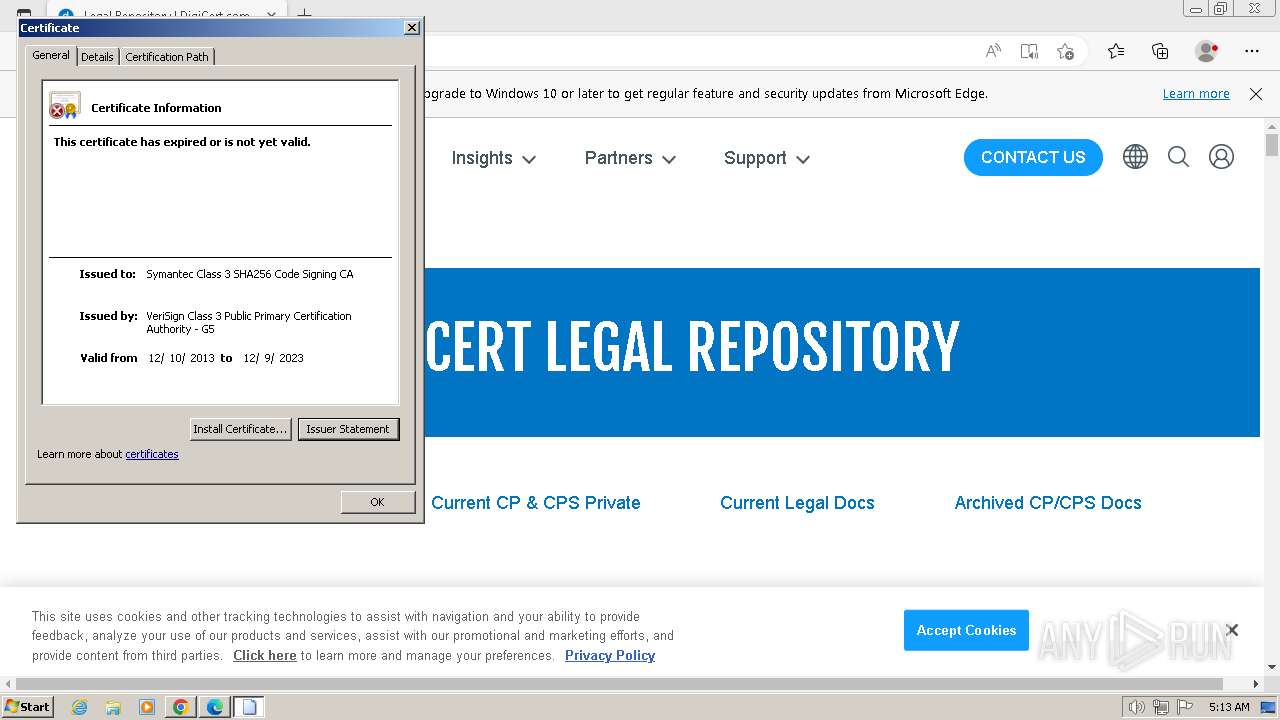Screen dimensions: 1280x720
Task: Close the cookie consent banner
Action: click(x=1232, y=630)
